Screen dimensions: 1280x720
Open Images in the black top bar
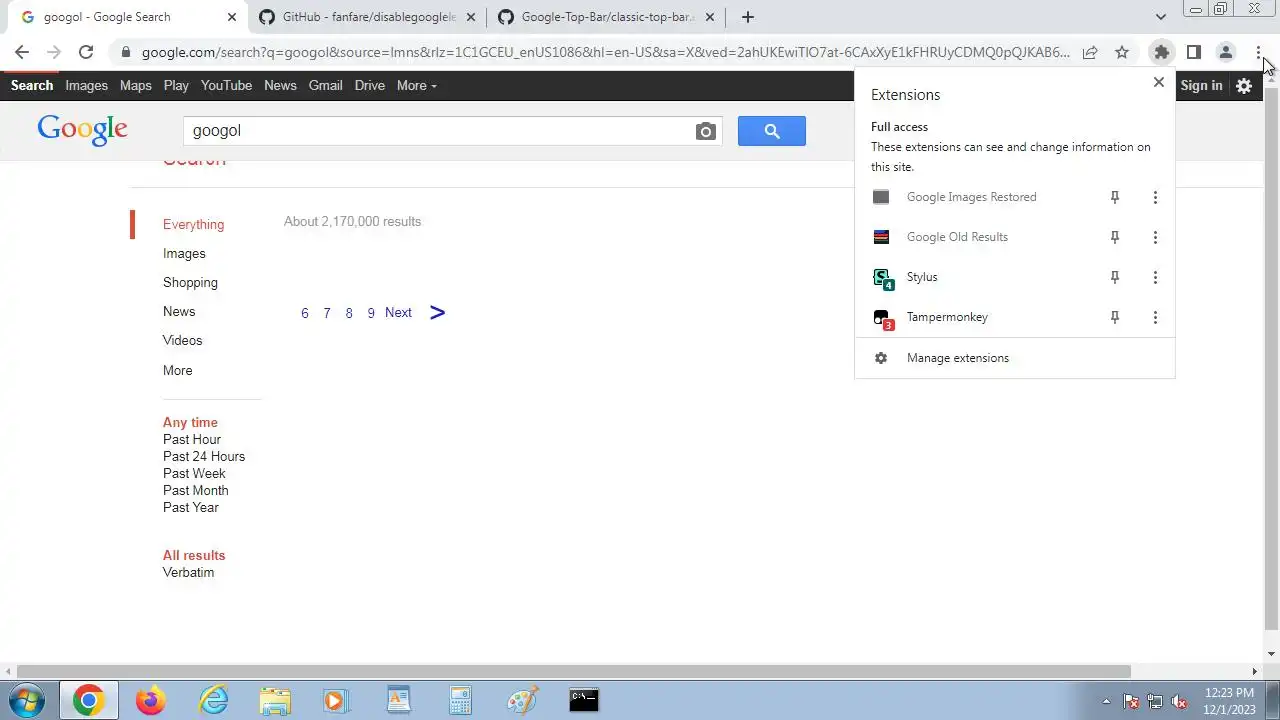click(86, 85)
